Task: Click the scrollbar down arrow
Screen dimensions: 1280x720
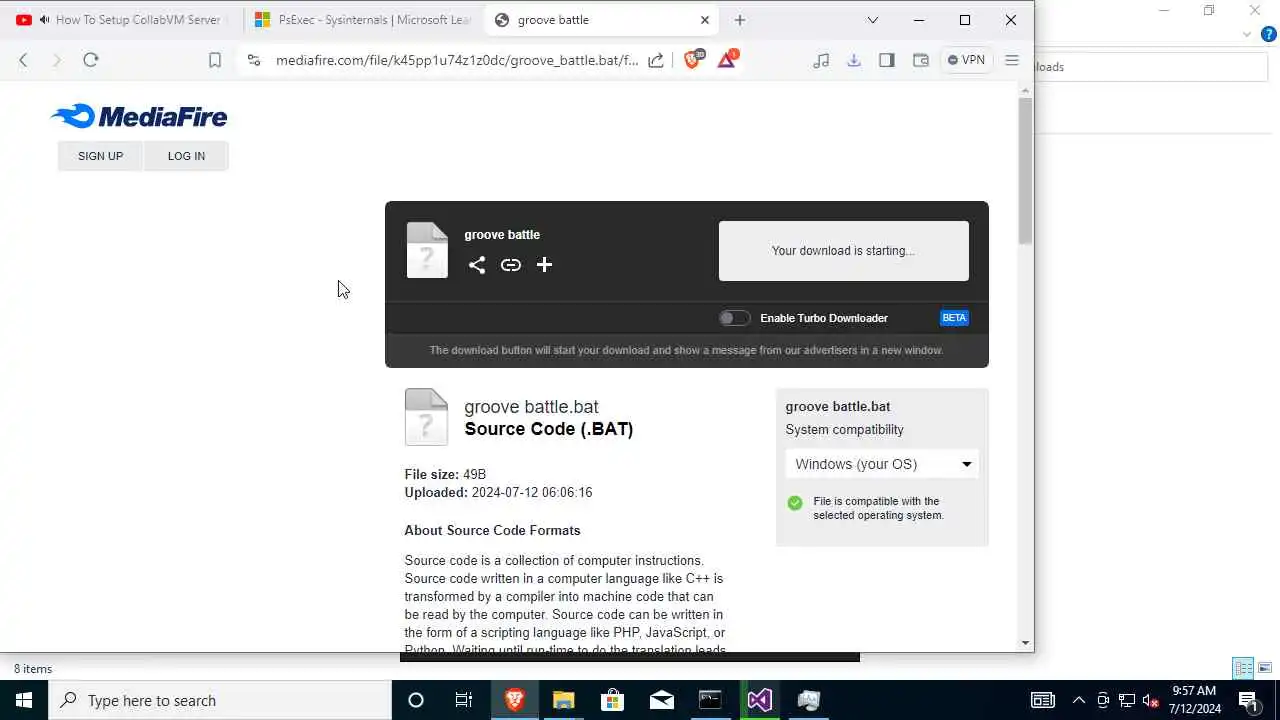Action: [1025, 643]
